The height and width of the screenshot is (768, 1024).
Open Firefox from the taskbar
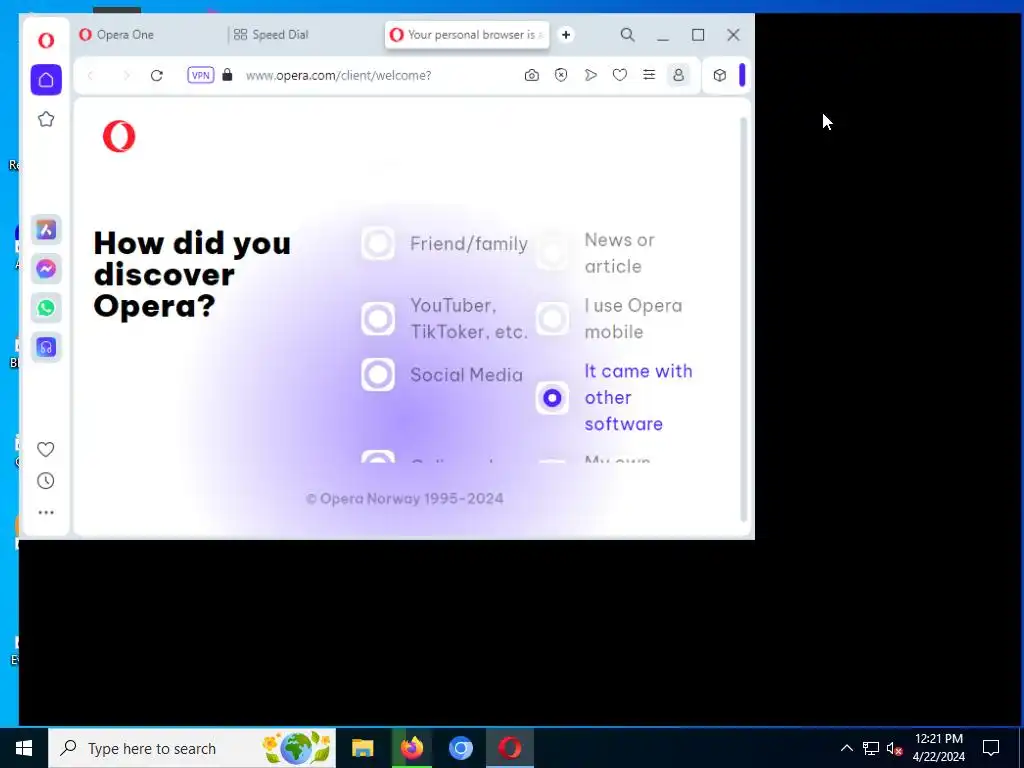[411, 748]
